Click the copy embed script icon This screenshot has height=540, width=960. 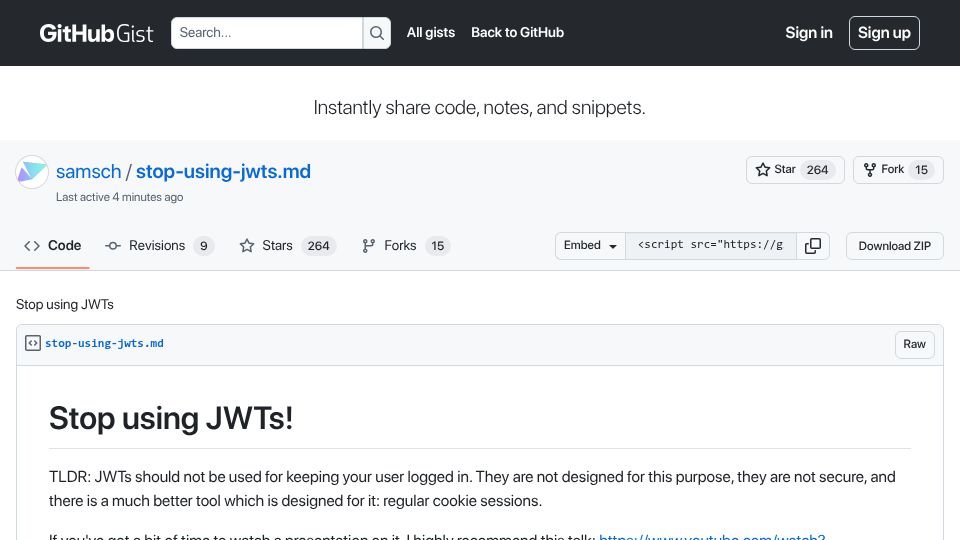tap(812, 246)
